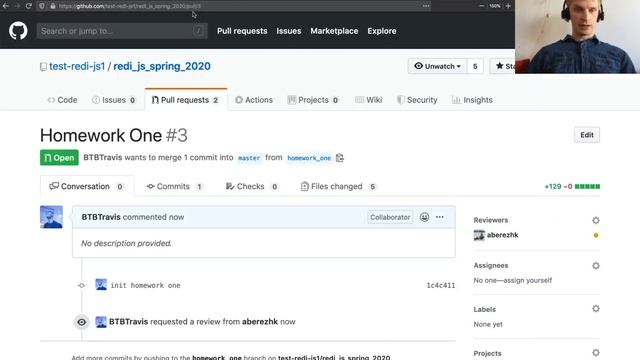Open the Actions tab
The height and width of the screenshot is (360, 640).
click(x=254, y=100)
